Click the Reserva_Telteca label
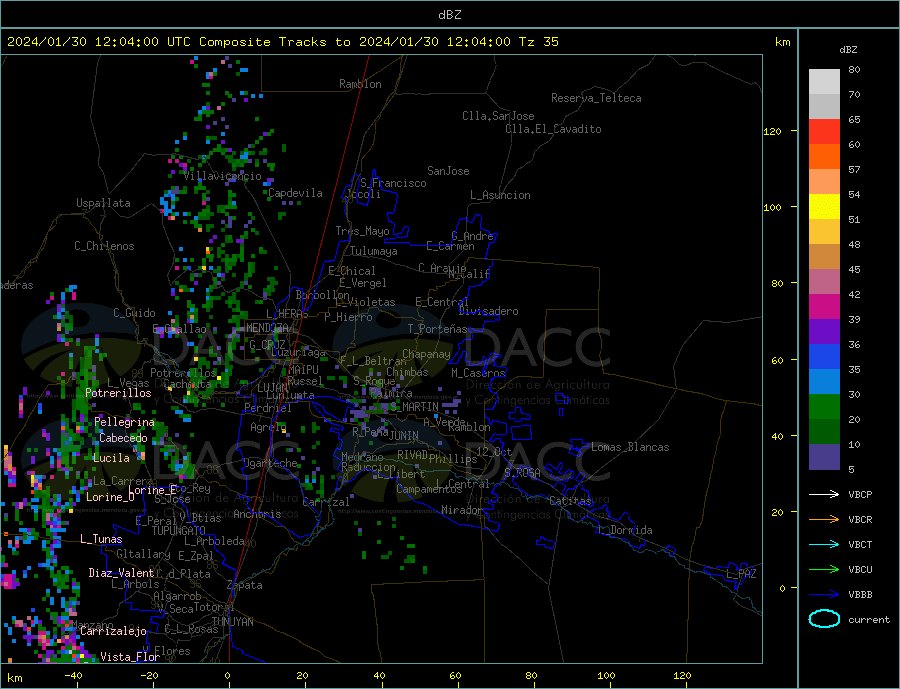Image resolution: width=900 pixels, height=689 pixels. 596,98
